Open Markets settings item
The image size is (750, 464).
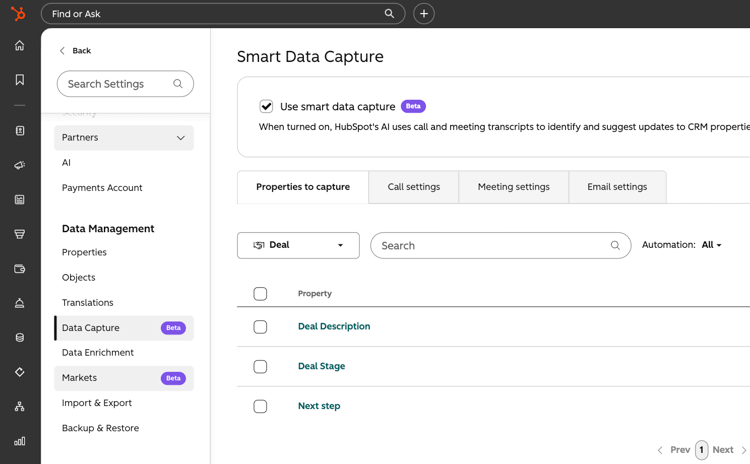point(124,378)
